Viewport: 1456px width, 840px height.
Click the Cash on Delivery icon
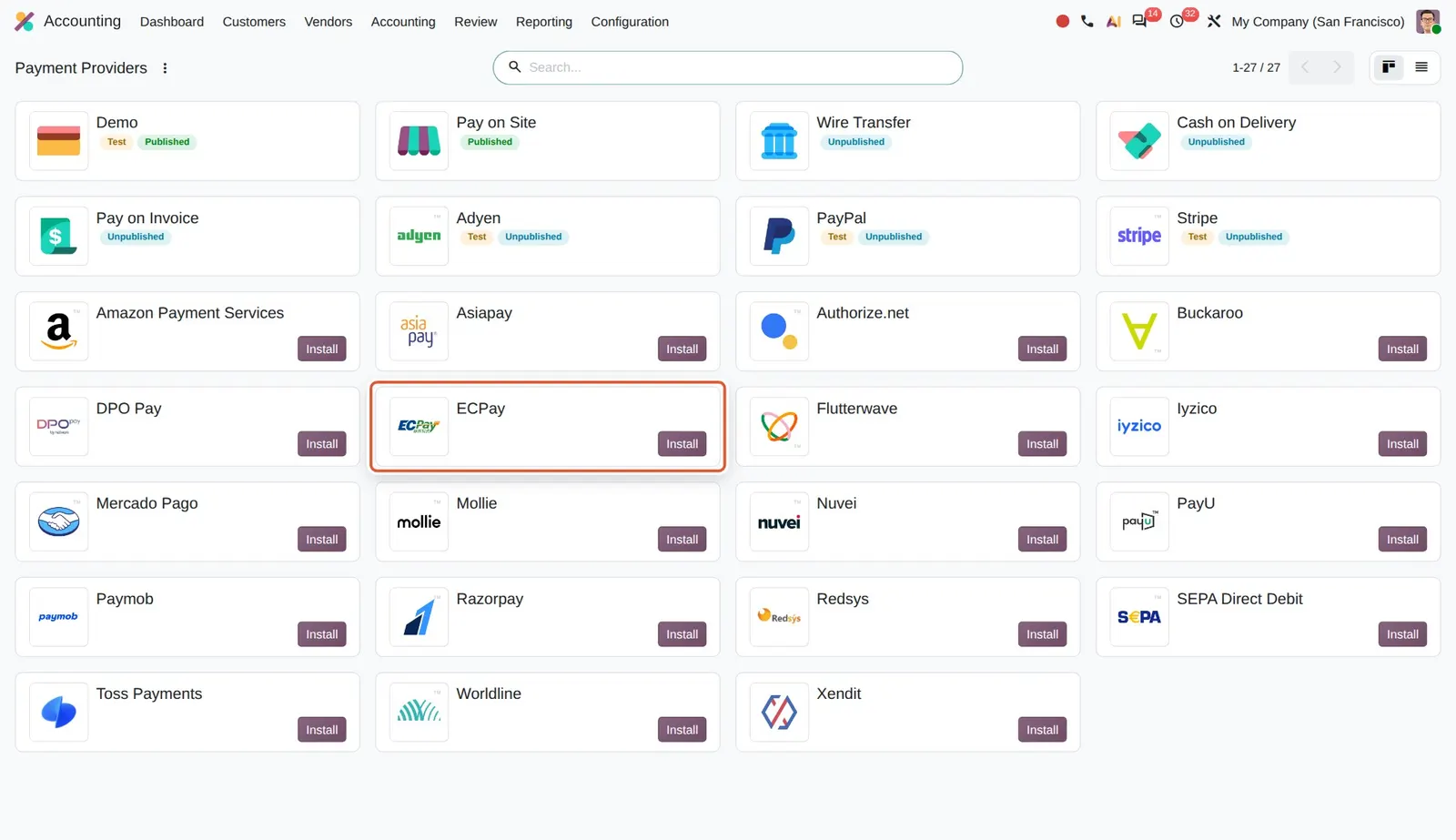[x=1139, y=141]
